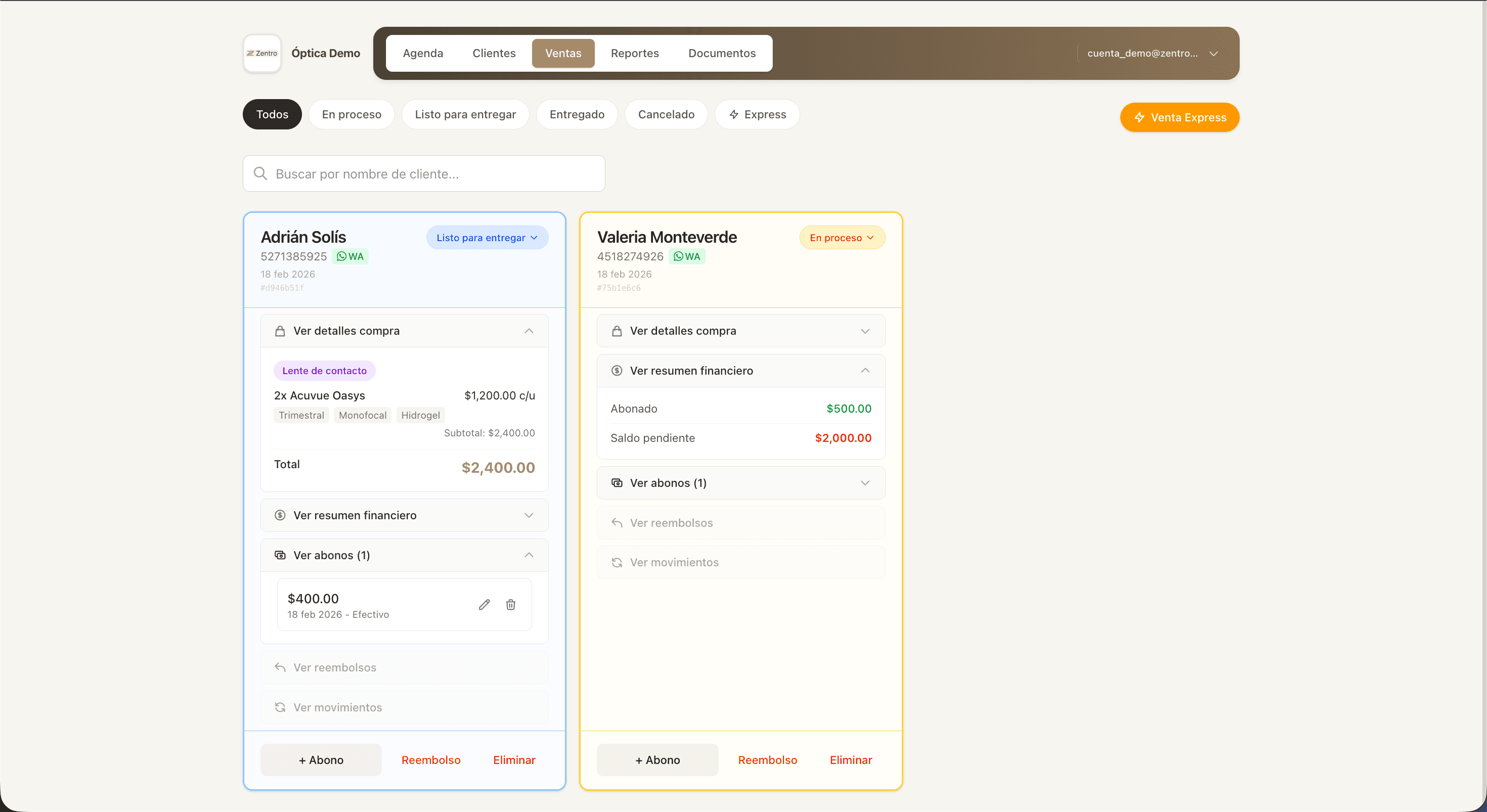The width and height of the screenshot is (1487, 812).
Task: Delete the $400.00 payment using the trash icon
Action: [510, 604]
